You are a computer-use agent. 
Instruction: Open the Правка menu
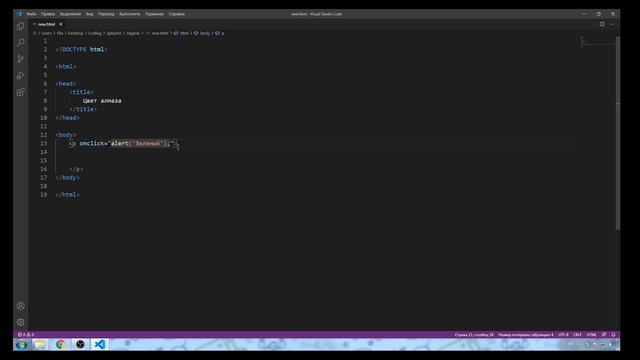click(48, 14)
